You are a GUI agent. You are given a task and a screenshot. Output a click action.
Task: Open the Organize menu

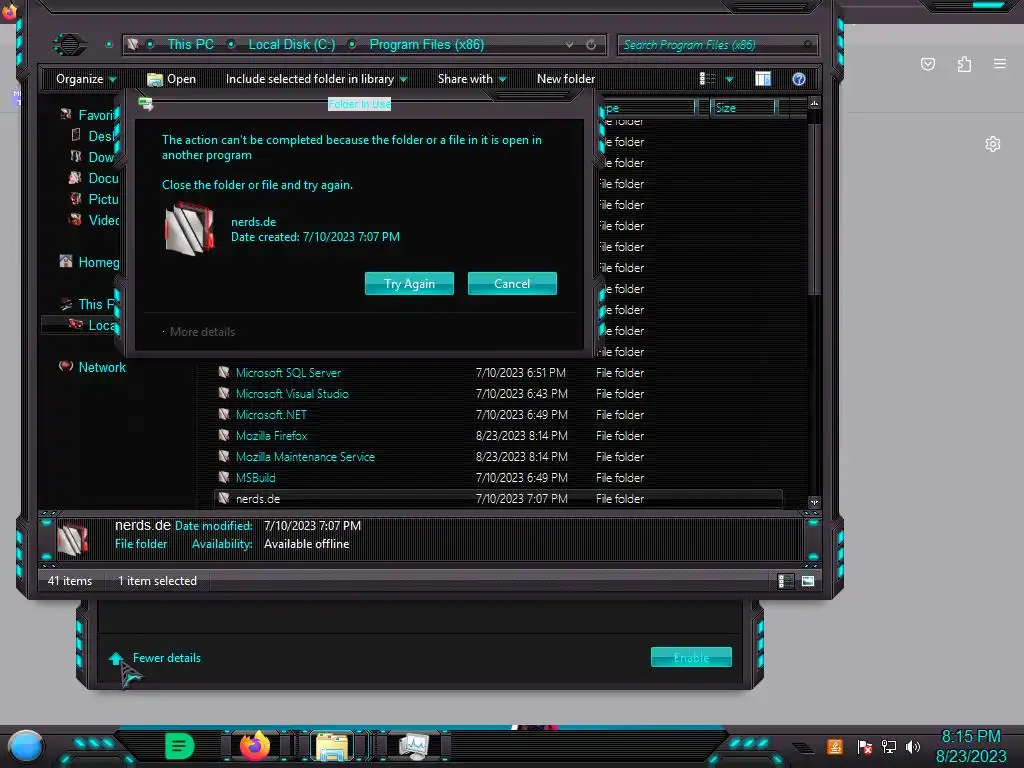point(86,79)
